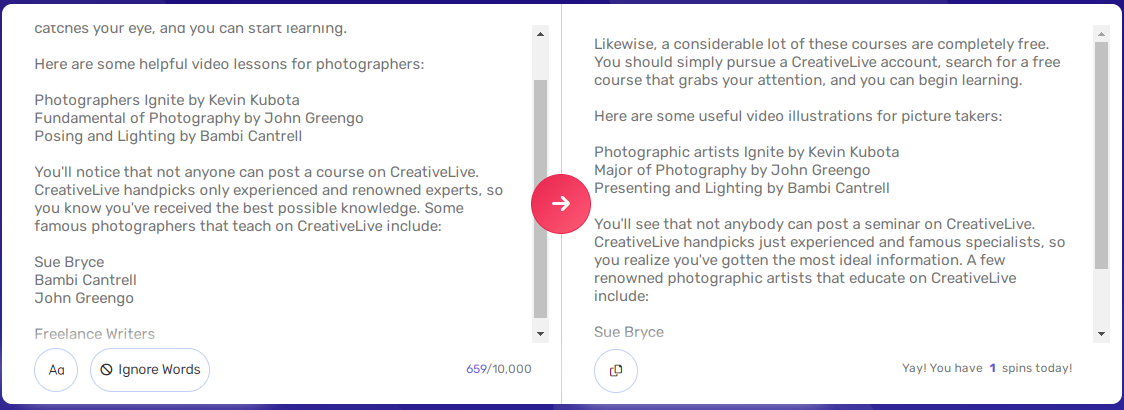Place cursor on 'Freelance Writers' in input
This screenshot has width=1124, height=410.
point(95,334)
